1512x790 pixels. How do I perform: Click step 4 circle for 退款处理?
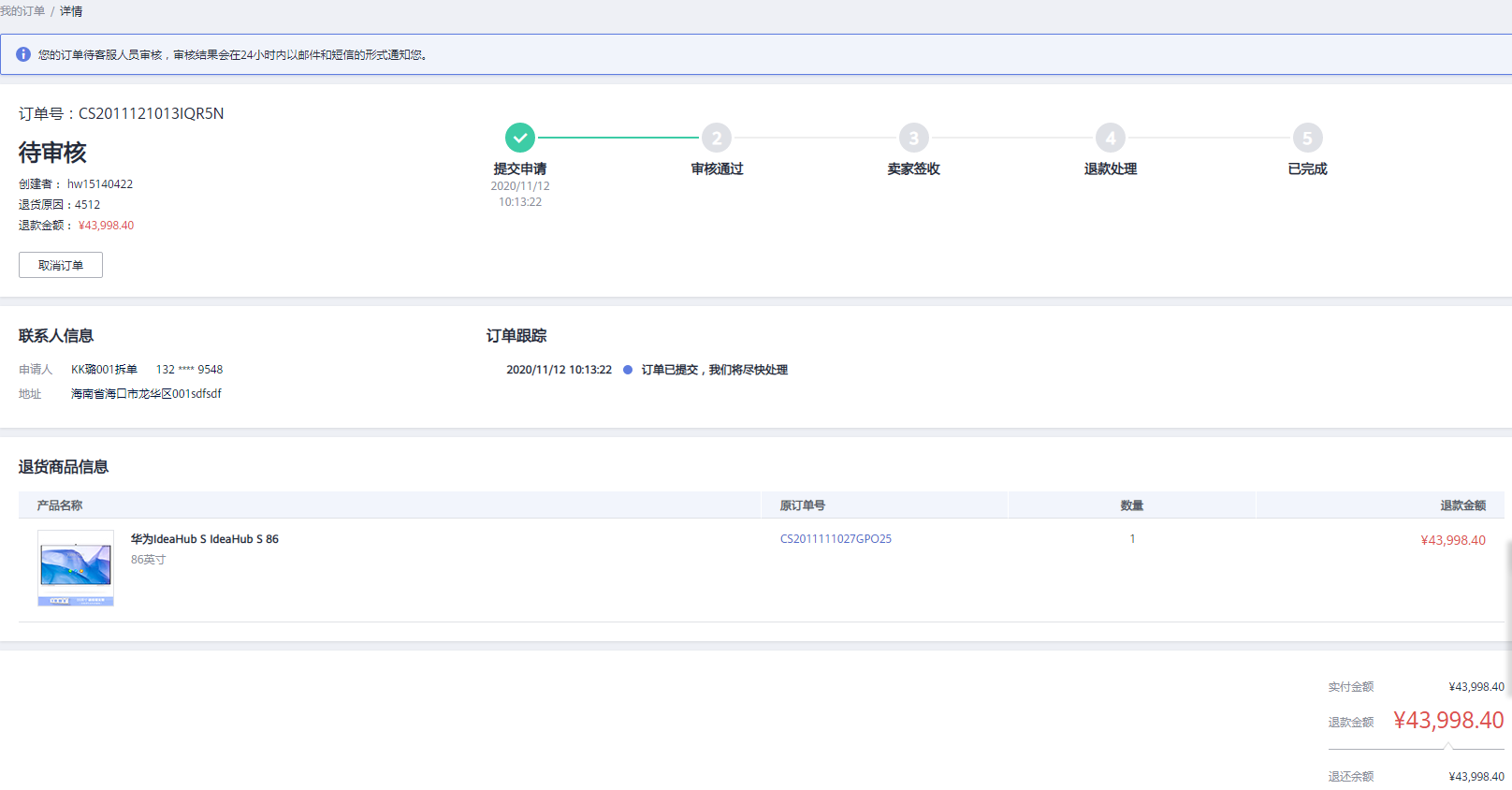[1111, 138]
